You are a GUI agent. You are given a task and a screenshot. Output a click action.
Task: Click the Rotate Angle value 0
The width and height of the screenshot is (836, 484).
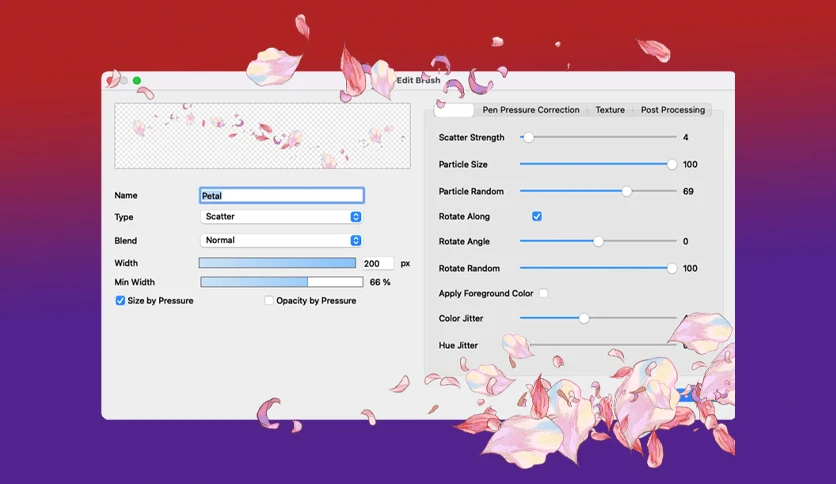point(686,241)
